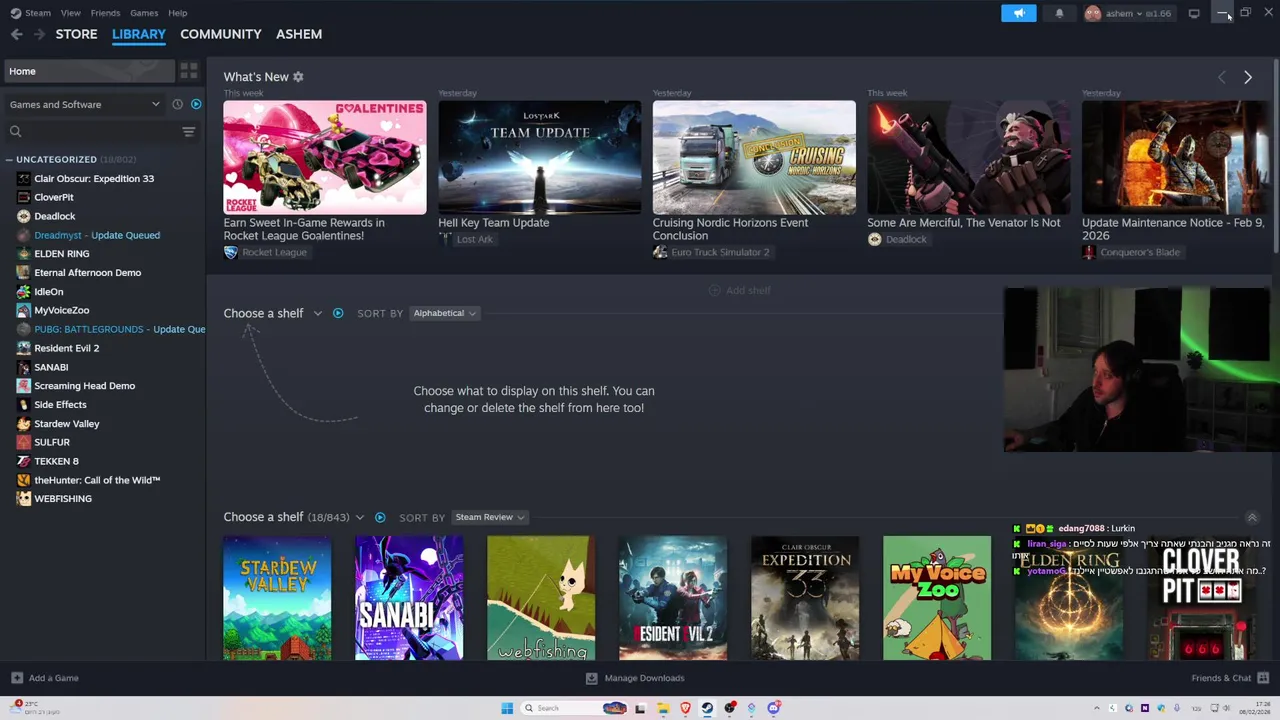The height and width of the screenshot is (720, 1280).
Task: Switch to the STORE tab
Action: click(76, 34)
